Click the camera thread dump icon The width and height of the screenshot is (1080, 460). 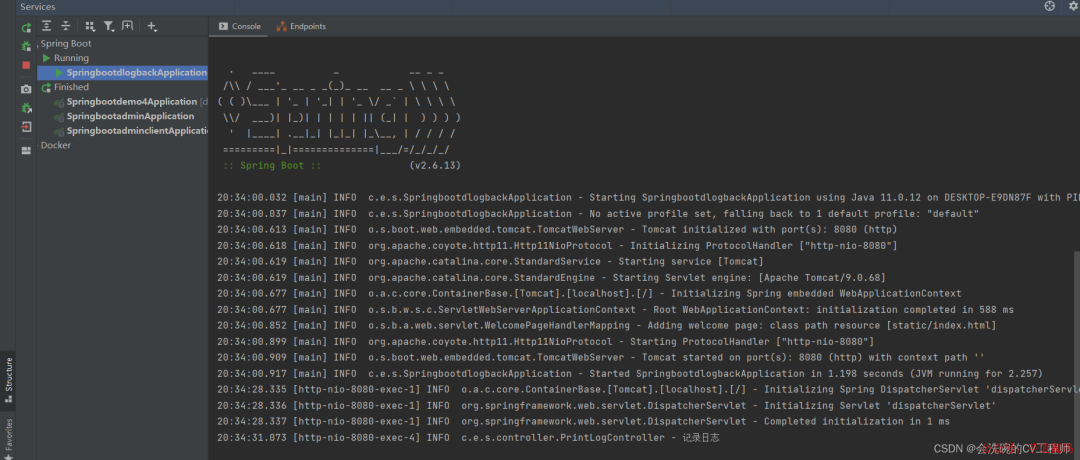26,89
